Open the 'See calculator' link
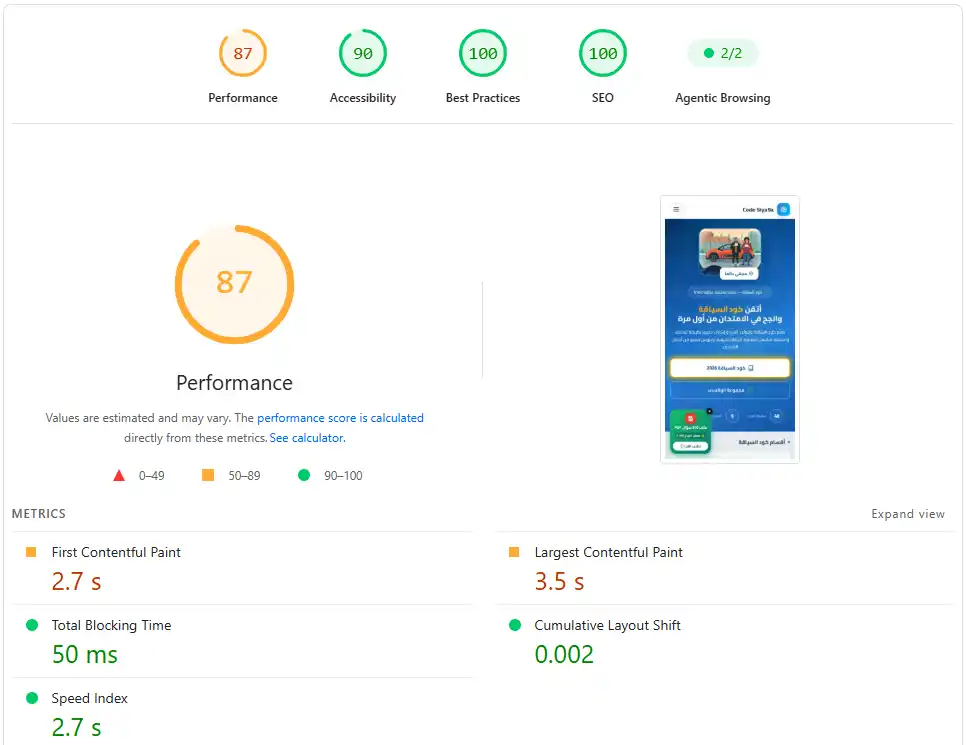The width and height of the screenshot is (966, 745). (306, 438)
